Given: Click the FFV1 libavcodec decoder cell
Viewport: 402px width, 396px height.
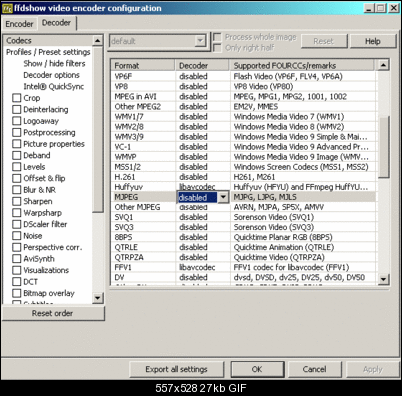Looking at the screenshot, I should tap(203, 267).
